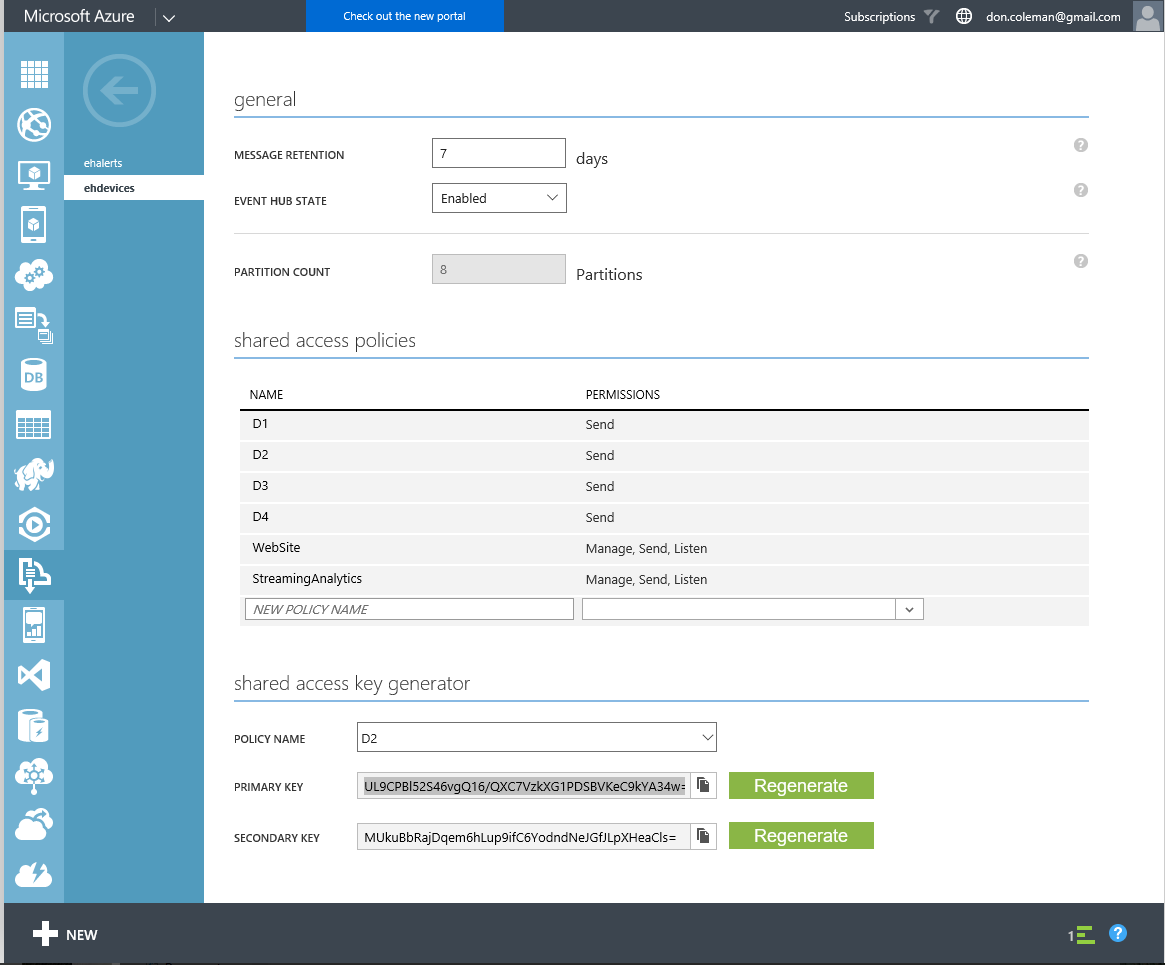1165x965 pixels.
Task: Open the help question mark icon
Action: (x=1117, y=933)
